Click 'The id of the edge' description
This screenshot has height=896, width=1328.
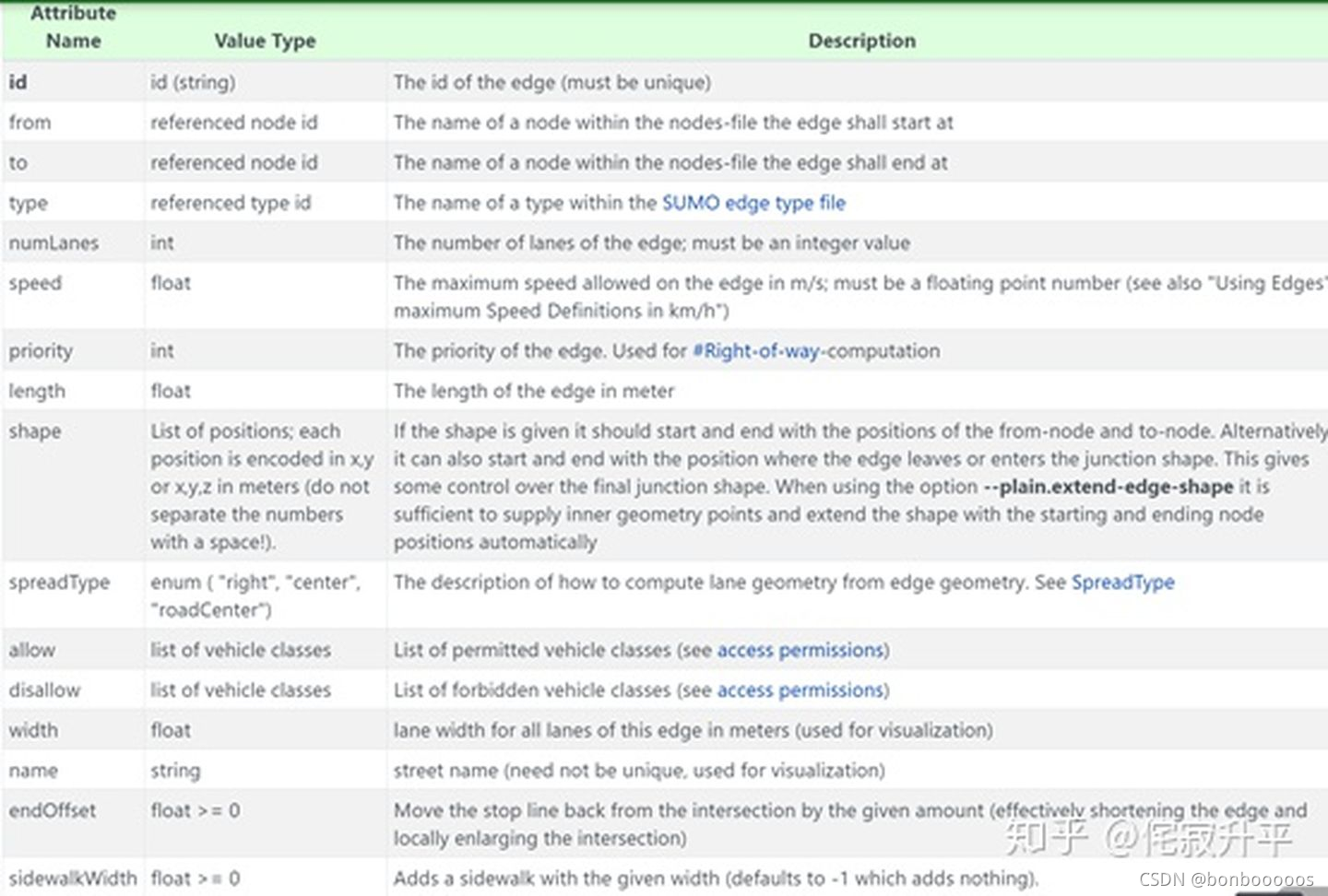[x=551, y=82]
